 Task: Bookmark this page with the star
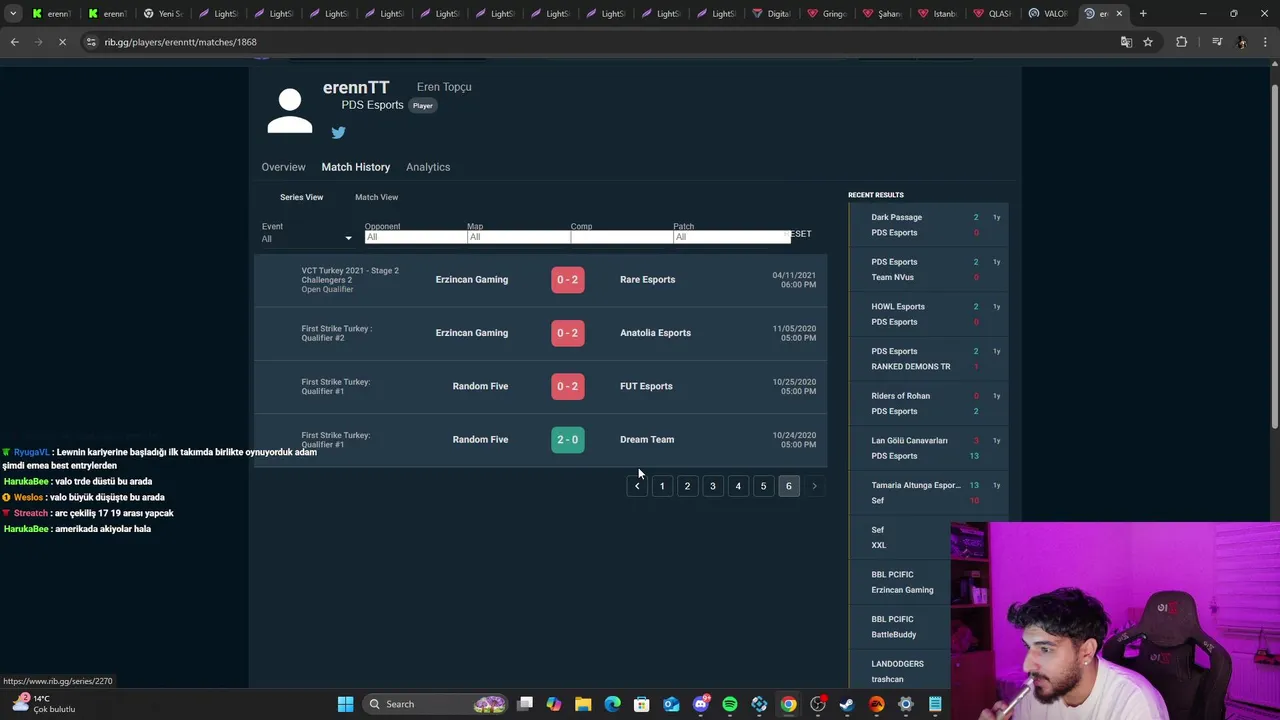click(x=1148, y=42)
